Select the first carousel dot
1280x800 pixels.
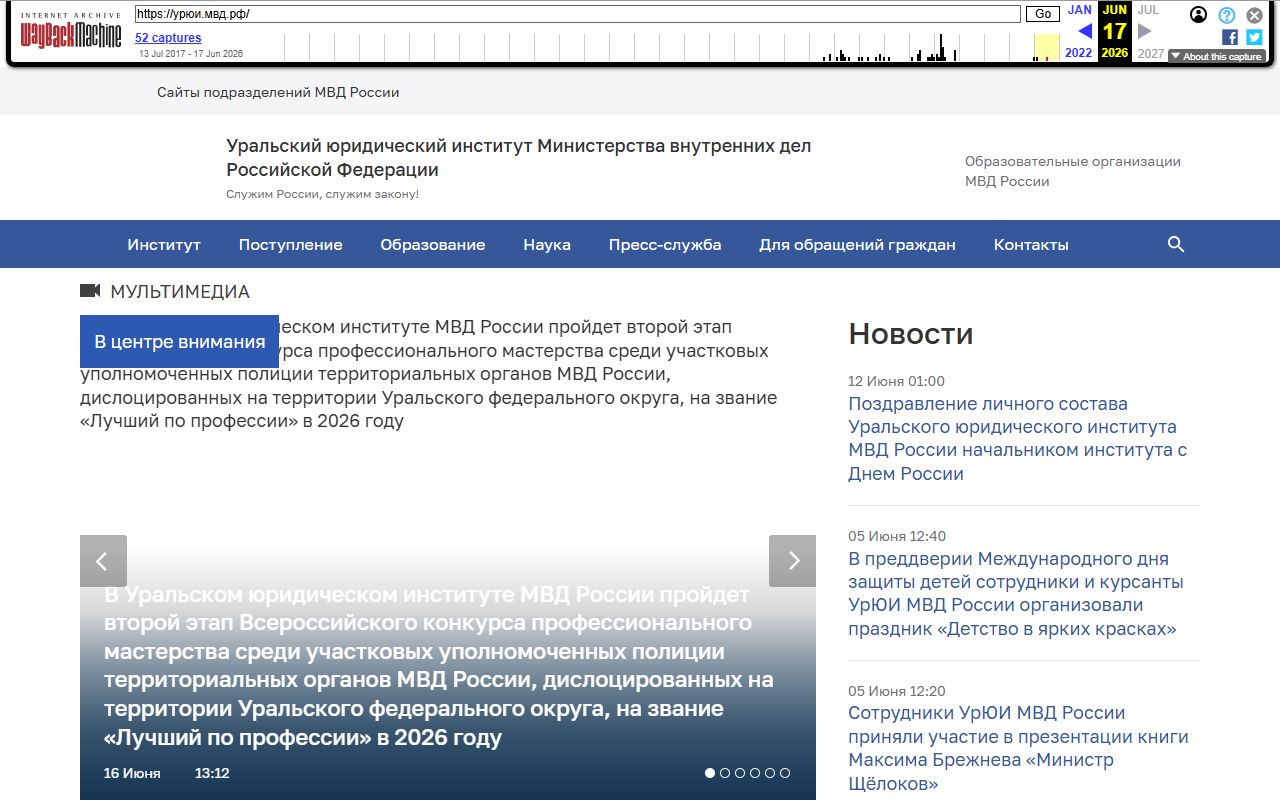tap(710, 773)
